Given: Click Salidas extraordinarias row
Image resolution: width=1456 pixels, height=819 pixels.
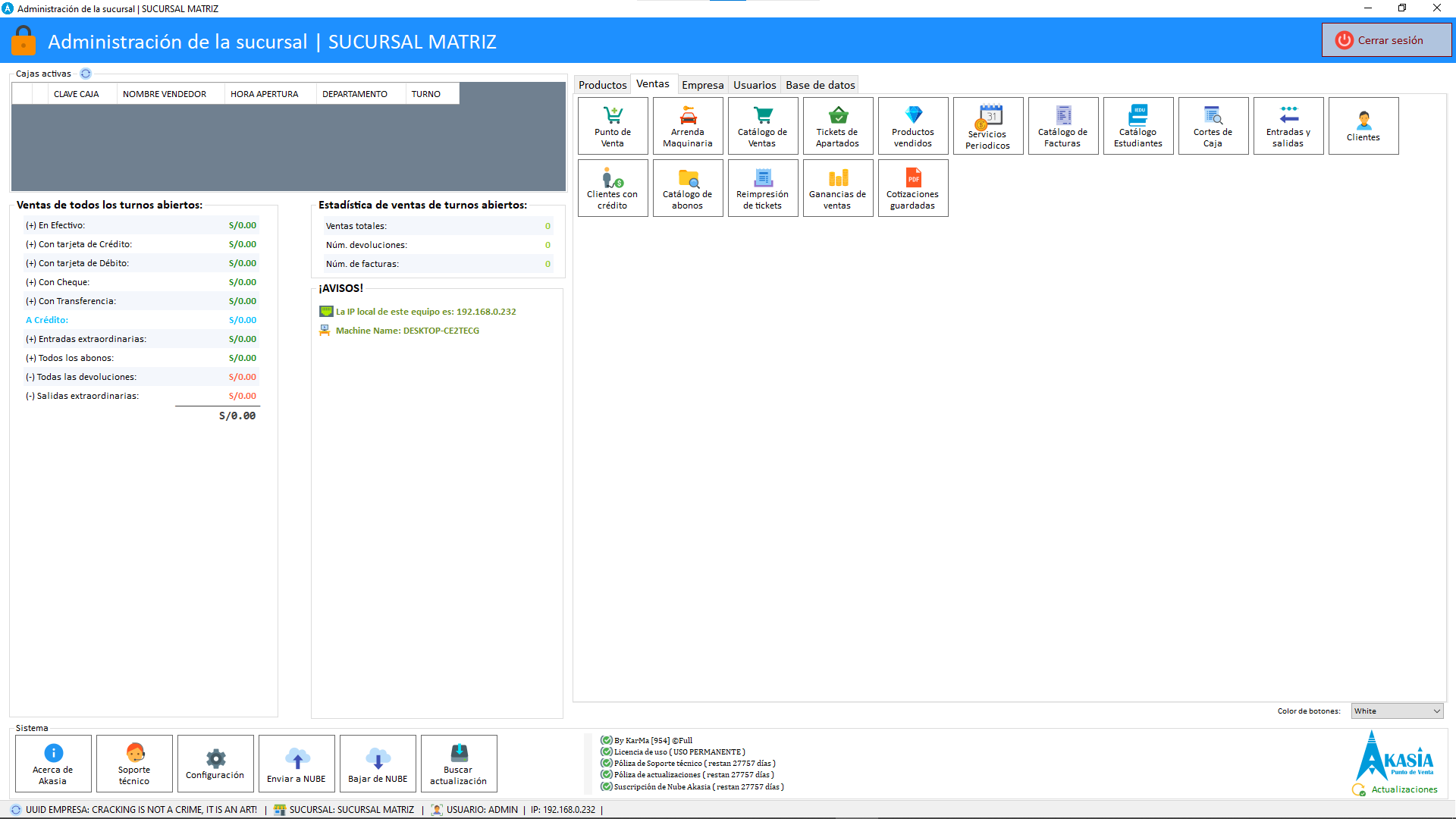Looking at the screenshot, I should pos(141,396).
